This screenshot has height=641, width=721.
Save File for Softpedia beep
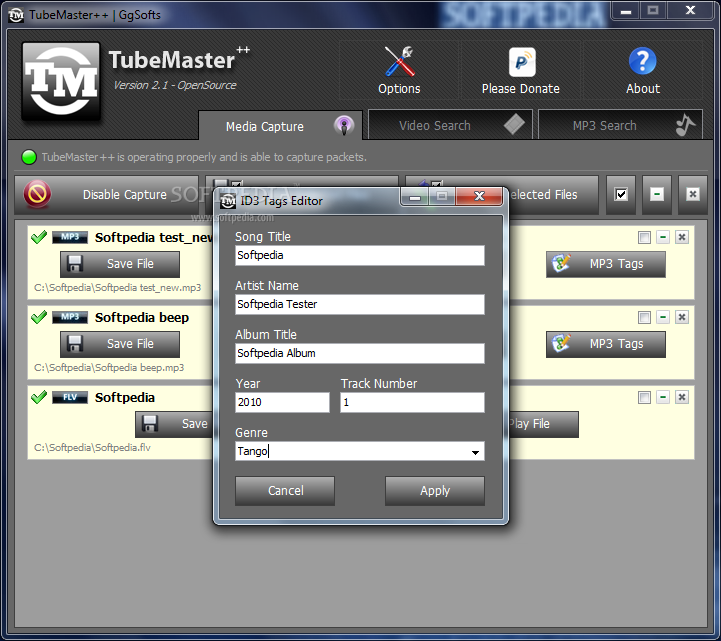pyautogui.click(x=120, y=344)
